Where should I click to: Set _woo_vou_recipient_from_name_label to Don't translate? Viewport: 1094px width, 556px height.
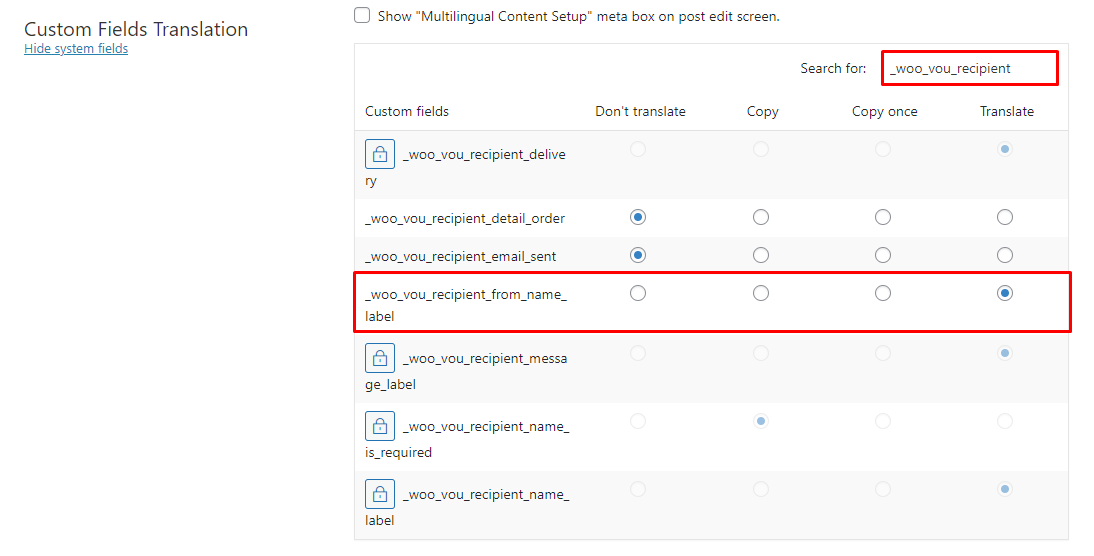coord(638,293)
